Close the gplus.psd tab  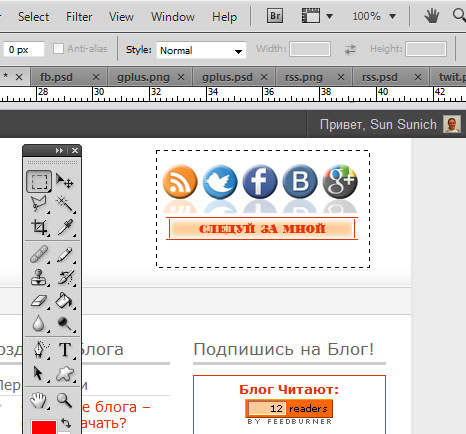(264, 77)
